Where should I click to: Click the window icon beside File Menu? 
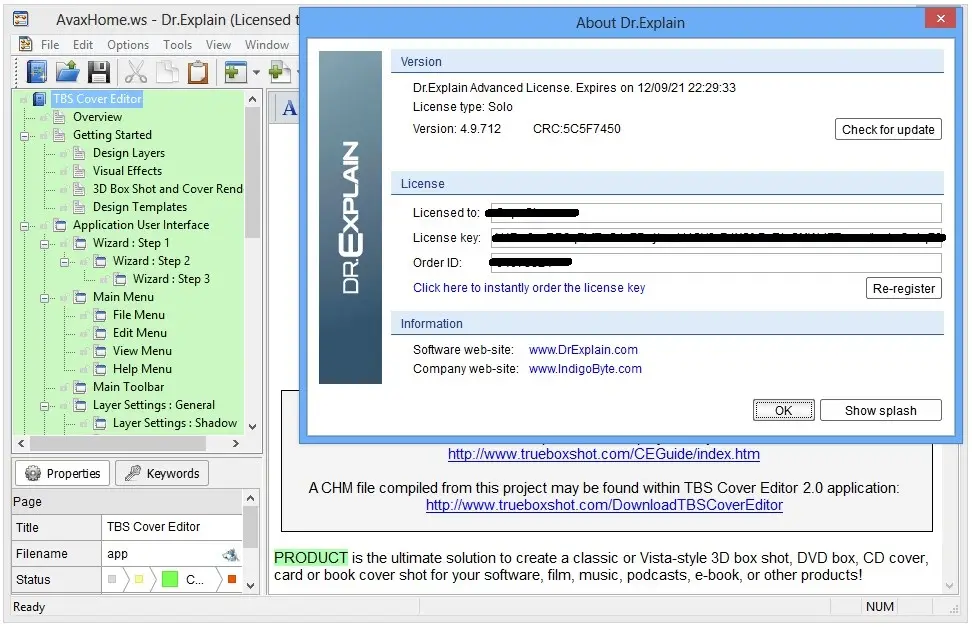click(100, 315)
